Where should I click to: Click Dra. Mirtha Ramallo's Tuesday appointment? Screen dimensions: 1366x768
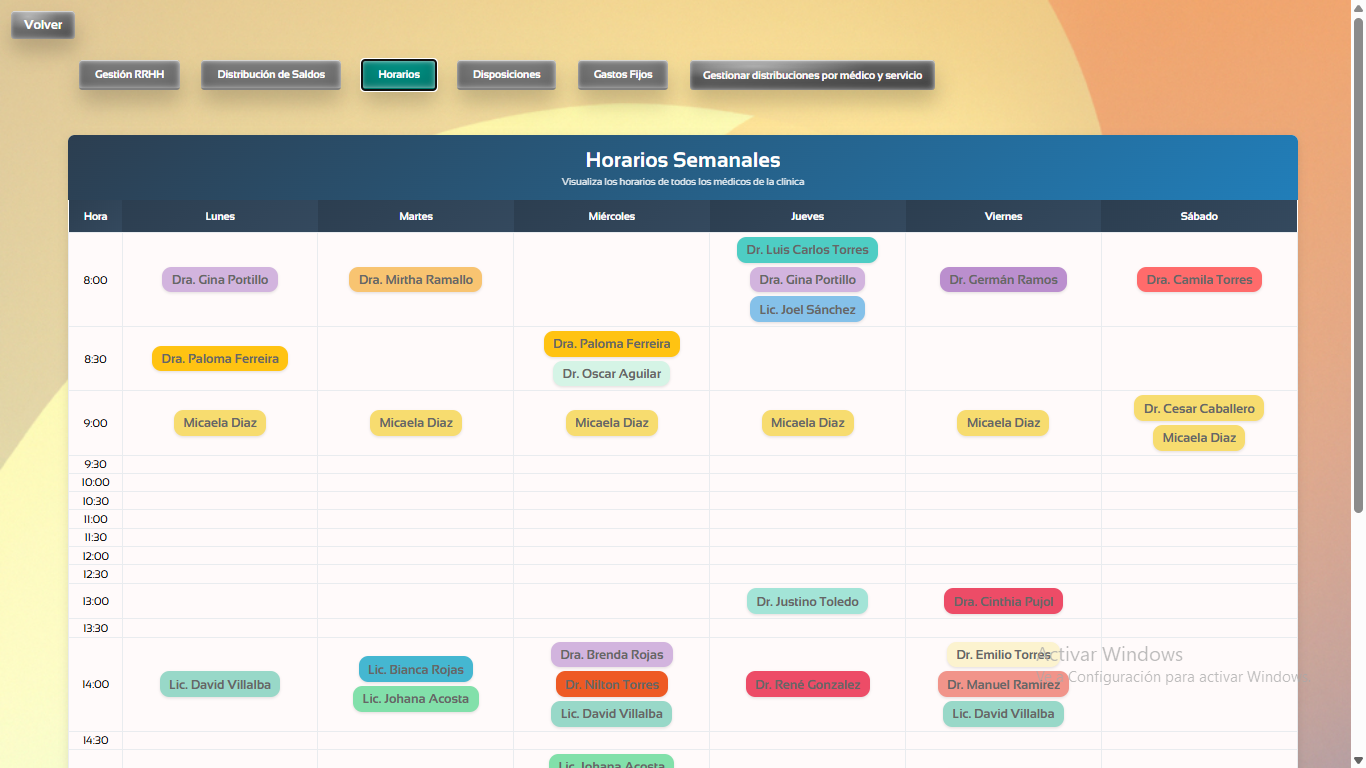(x=415, y=280)
